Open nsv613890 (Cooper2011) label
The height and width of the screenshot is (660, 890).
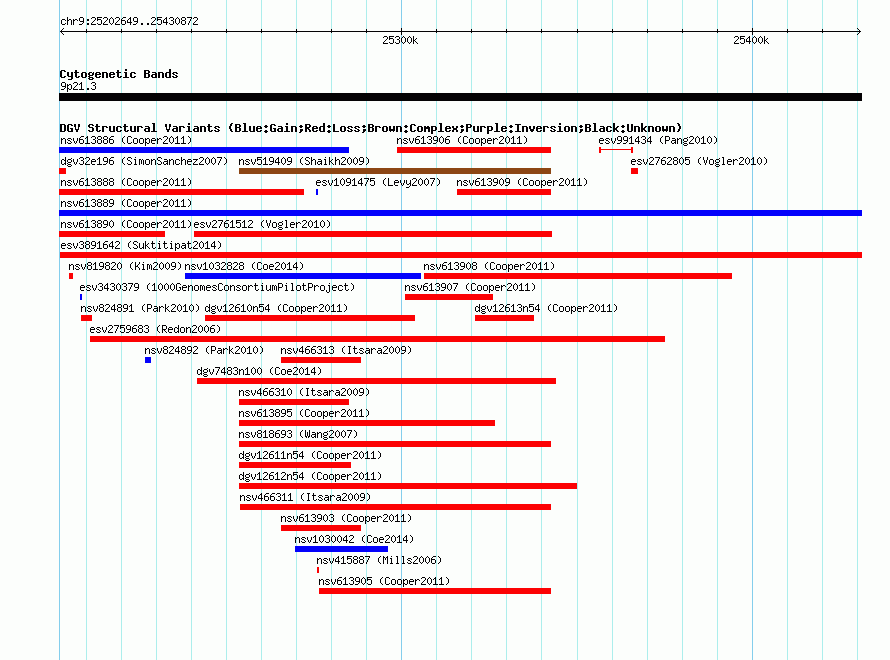tap(126, 224)
